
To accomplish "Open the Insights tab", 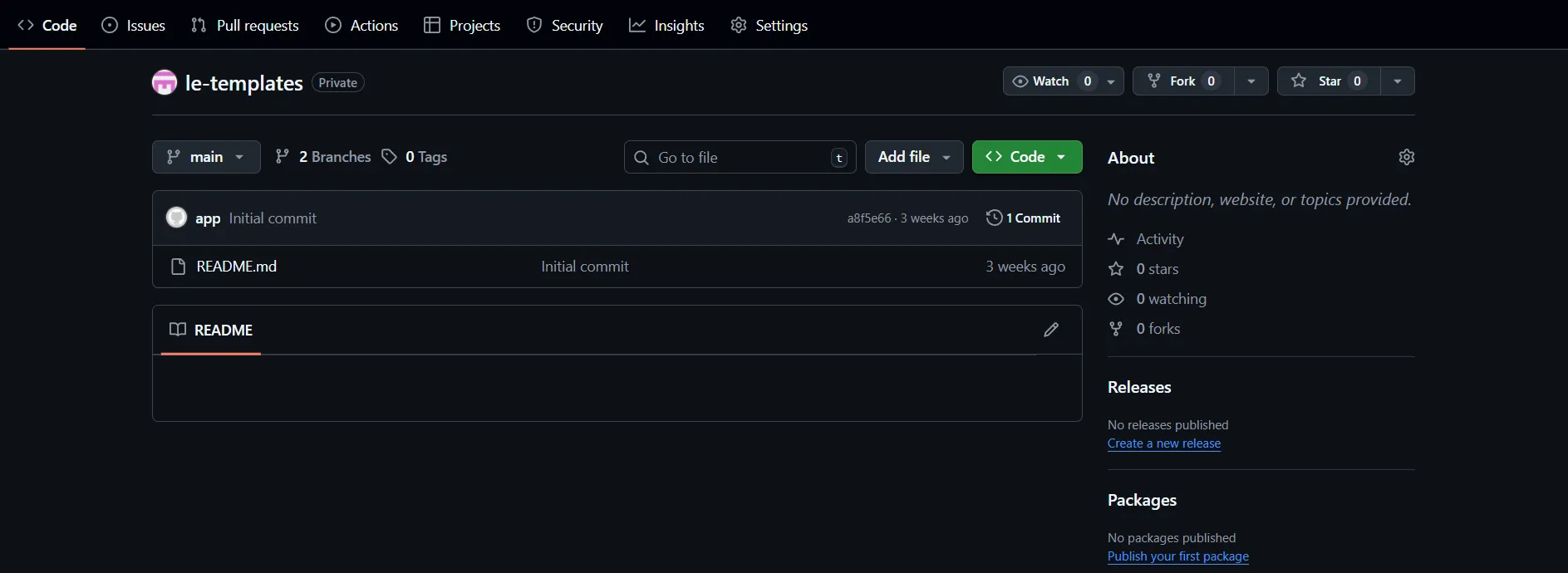I will pos(666,25).
